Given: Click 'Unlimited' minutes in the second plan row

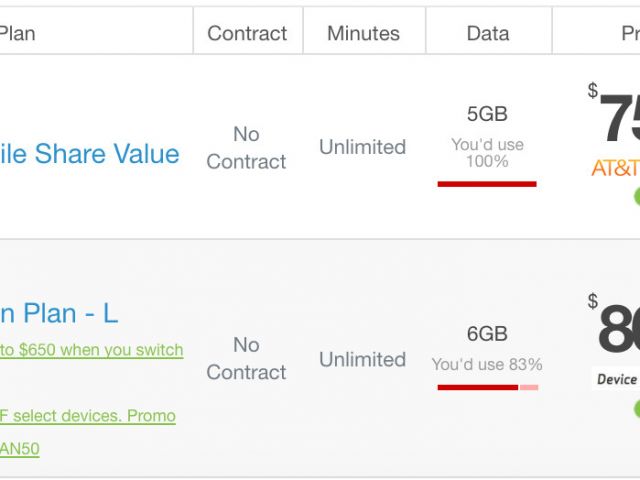Looking at the screenshot, I should coord(362,359).
